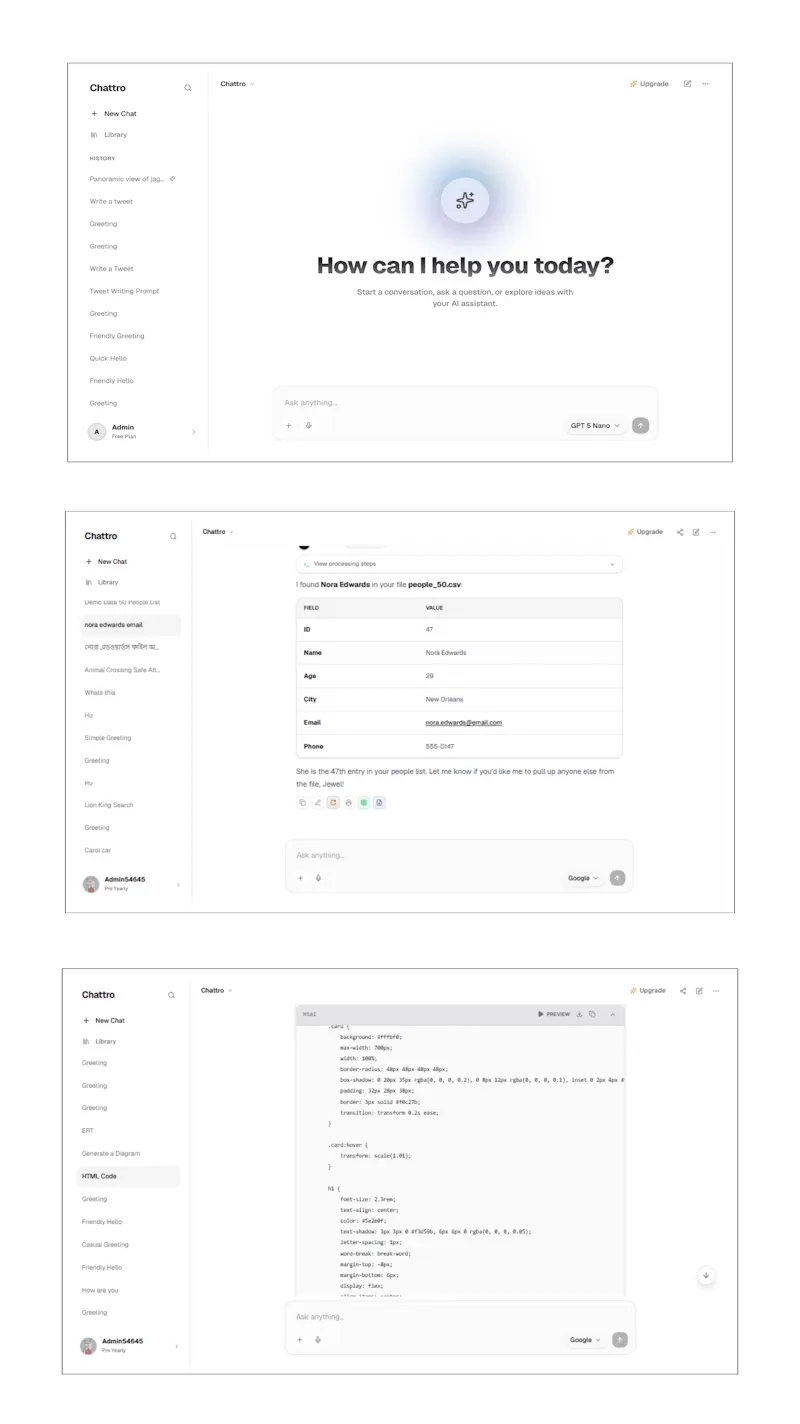Open the 'Lion King Search' chat history item
Image resolution: width=800 pixels, height=1424 pixels.
(109, 805)
